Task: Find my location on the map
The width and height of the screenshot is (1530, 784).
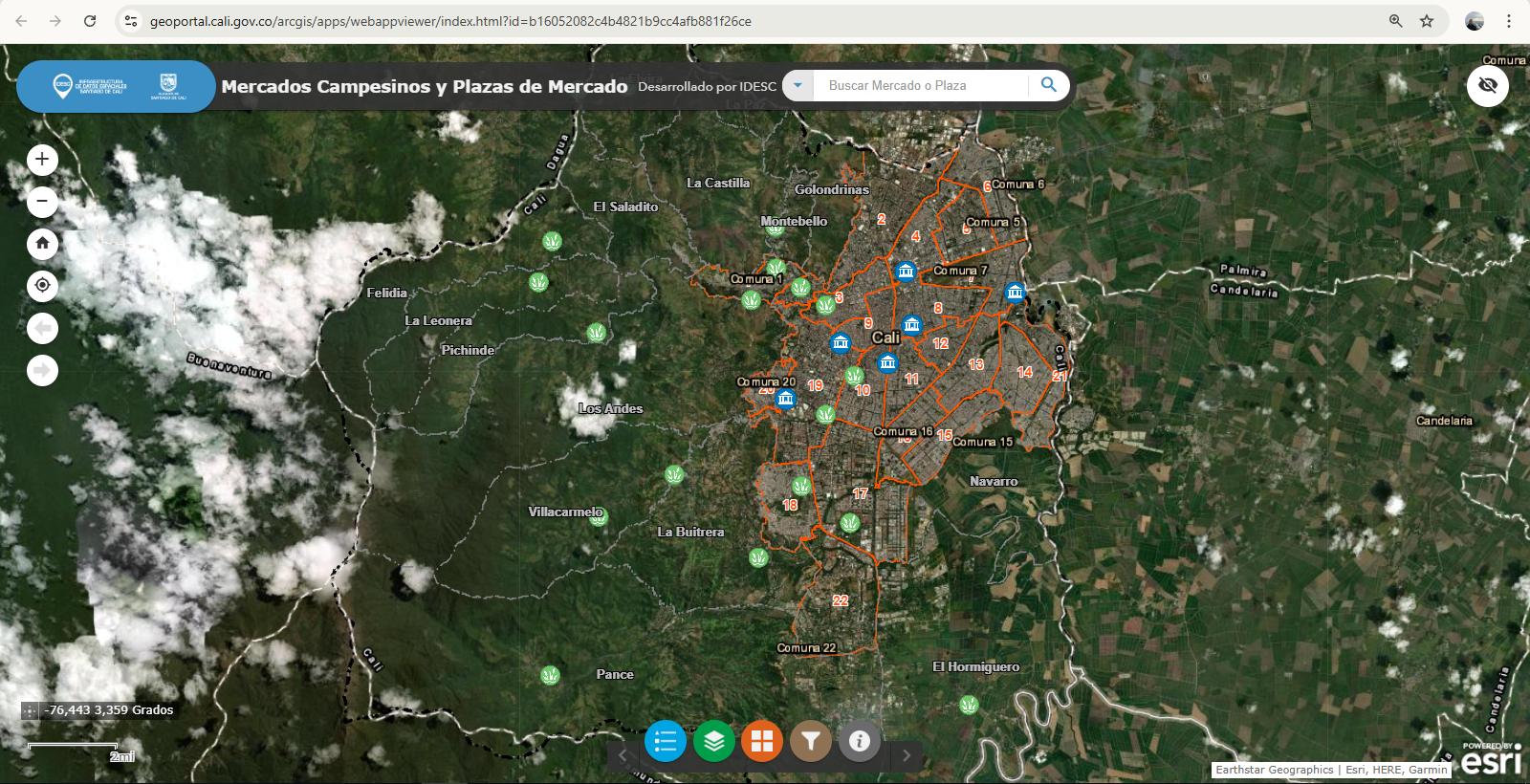Action: click(42, 286)
